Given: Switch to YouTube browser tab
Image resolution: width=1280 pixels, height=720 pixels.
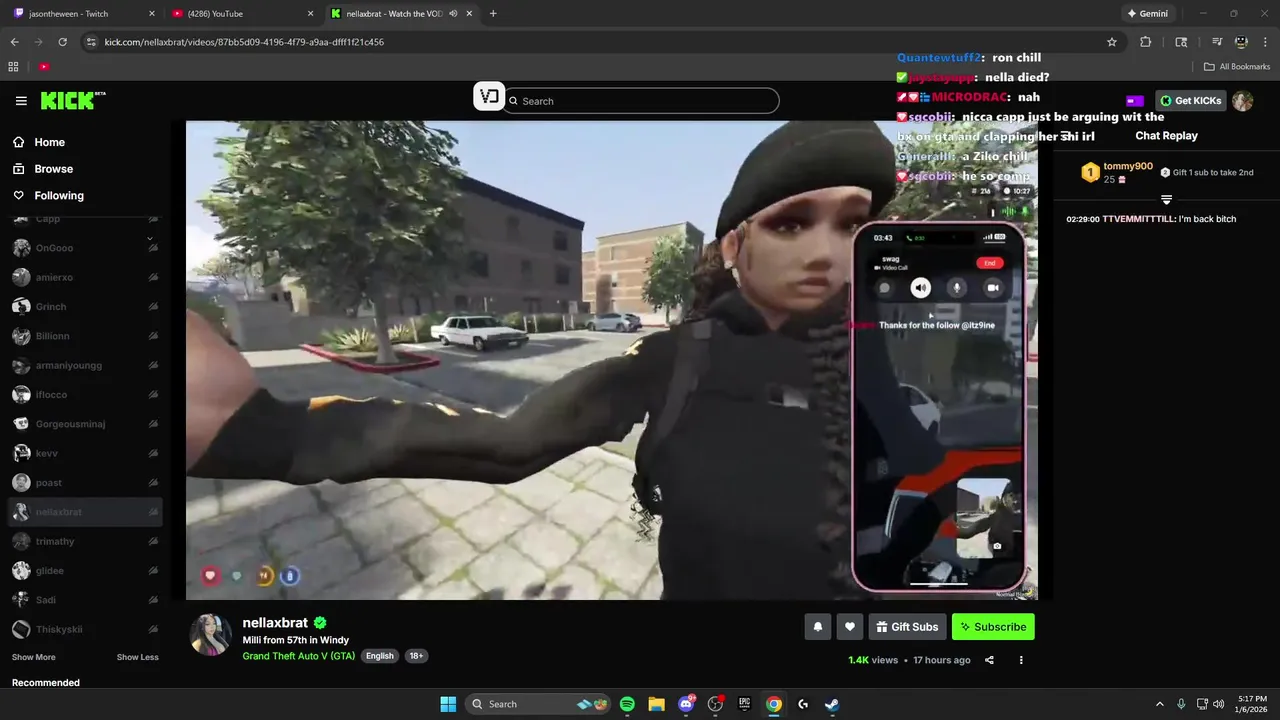Looking at the screenshot, I should pos(242,14).
